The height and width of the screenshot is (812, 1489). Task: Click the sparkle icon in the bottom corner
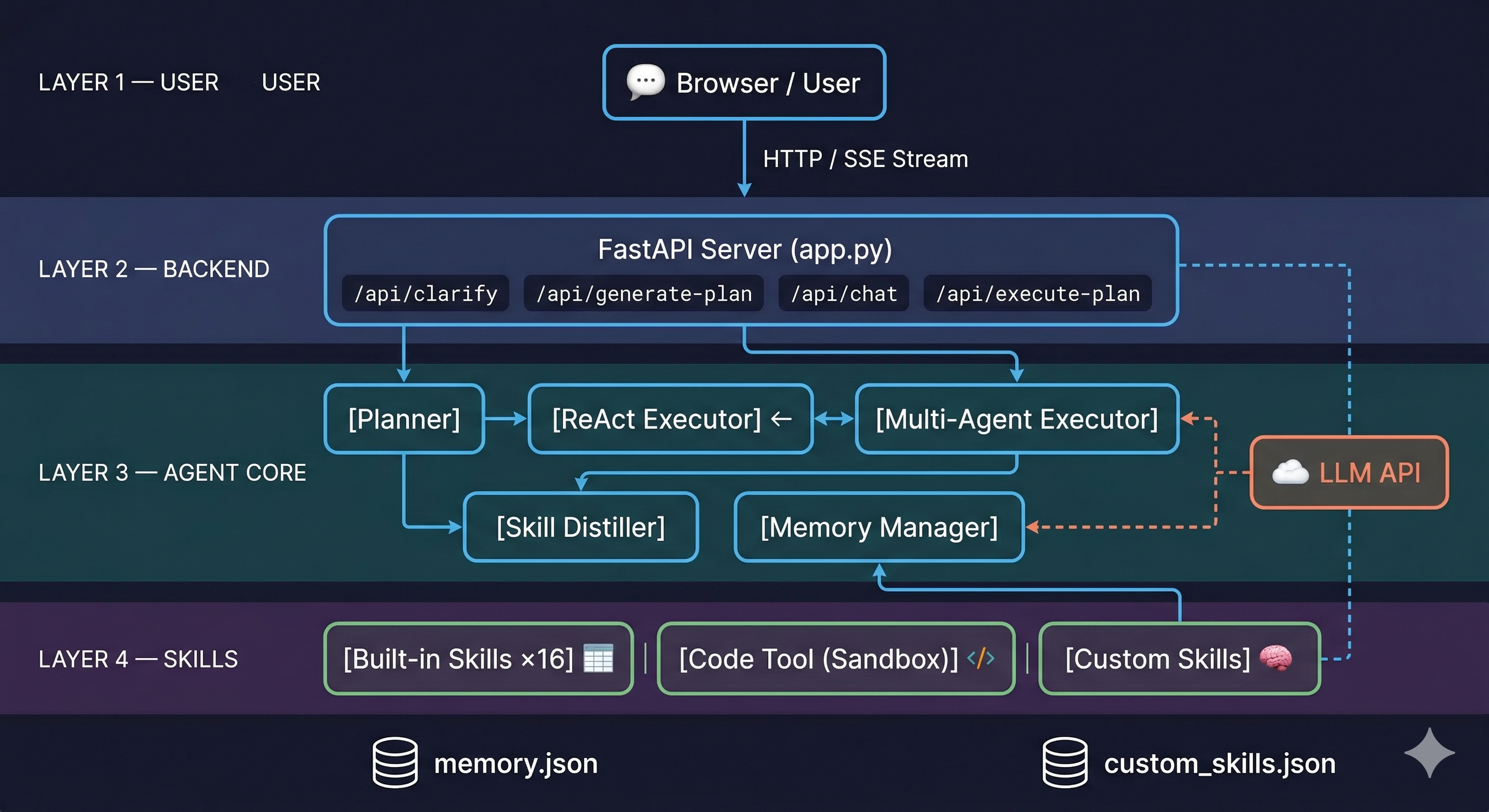1431,754
